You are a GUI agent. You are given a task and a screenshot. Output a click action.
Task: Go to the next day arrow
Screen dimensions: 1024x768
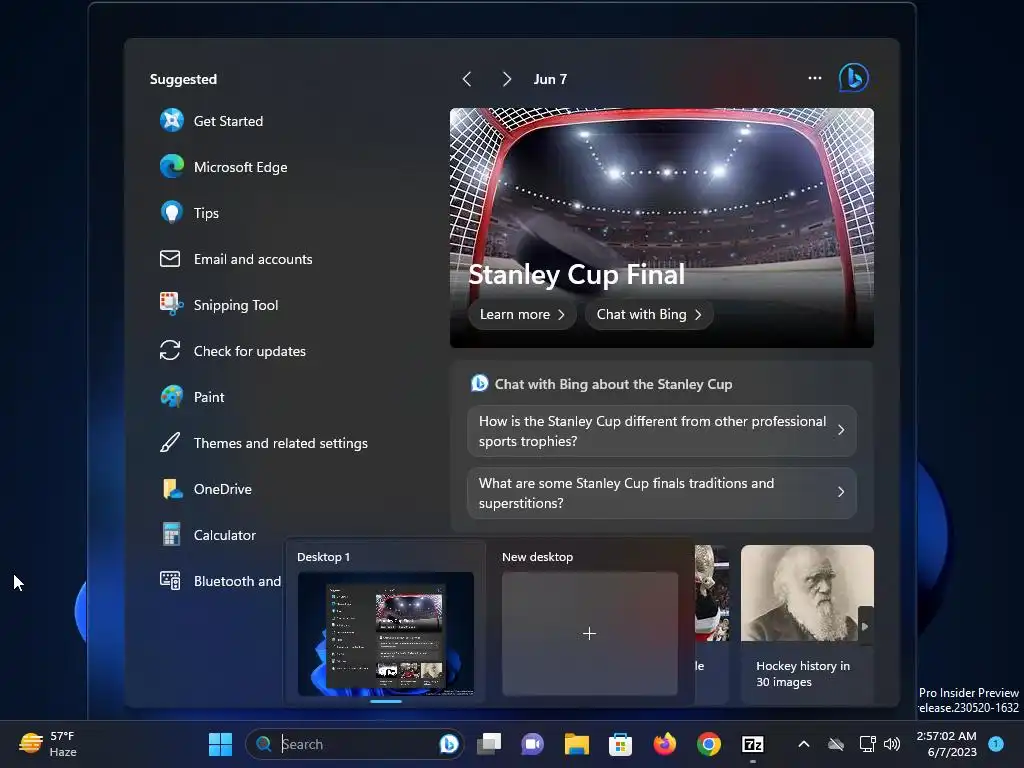(506, 79)
